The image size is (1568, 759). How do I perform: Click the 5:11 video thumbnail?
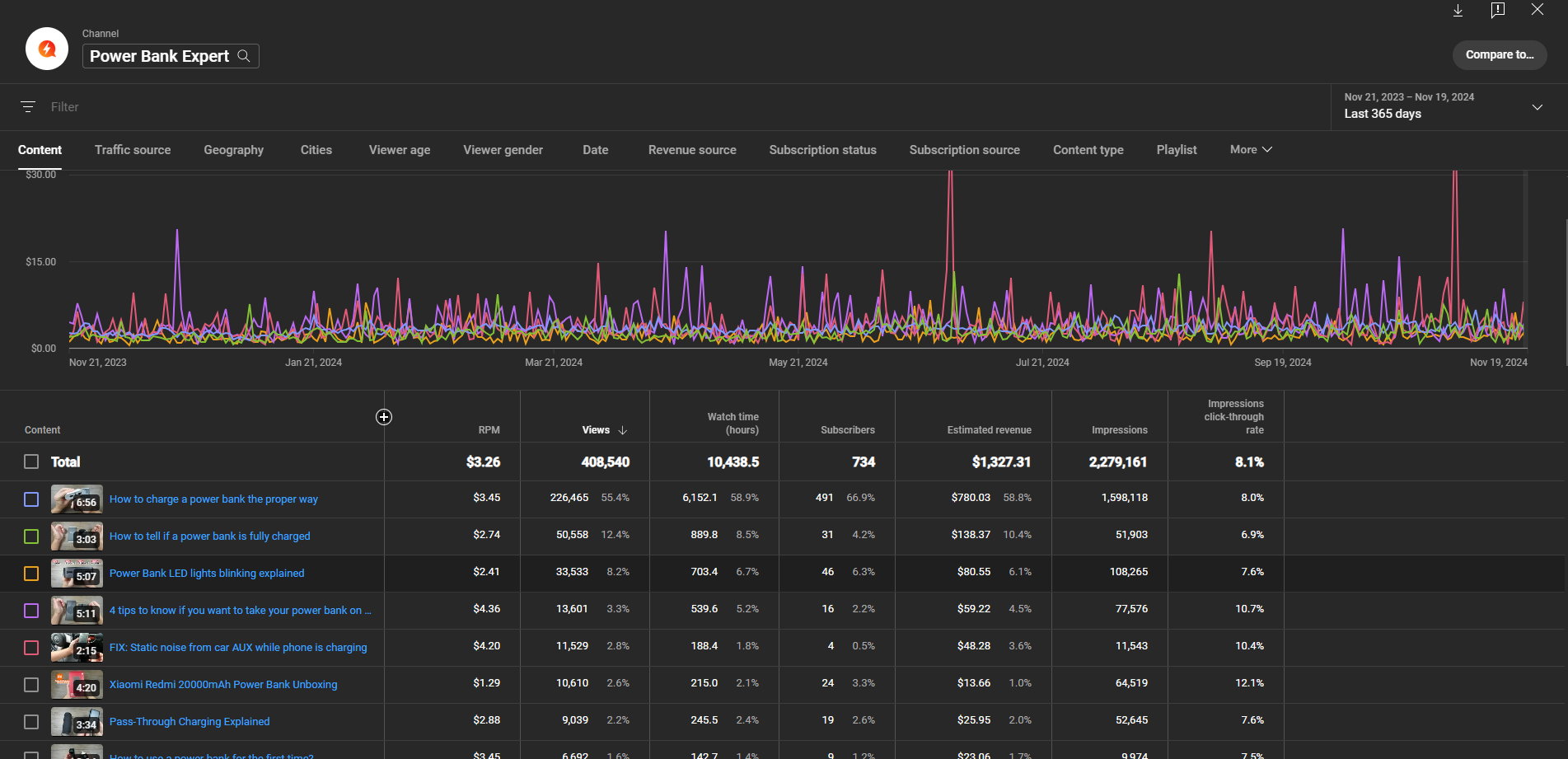pyautogui.click(x=77, y=611)
